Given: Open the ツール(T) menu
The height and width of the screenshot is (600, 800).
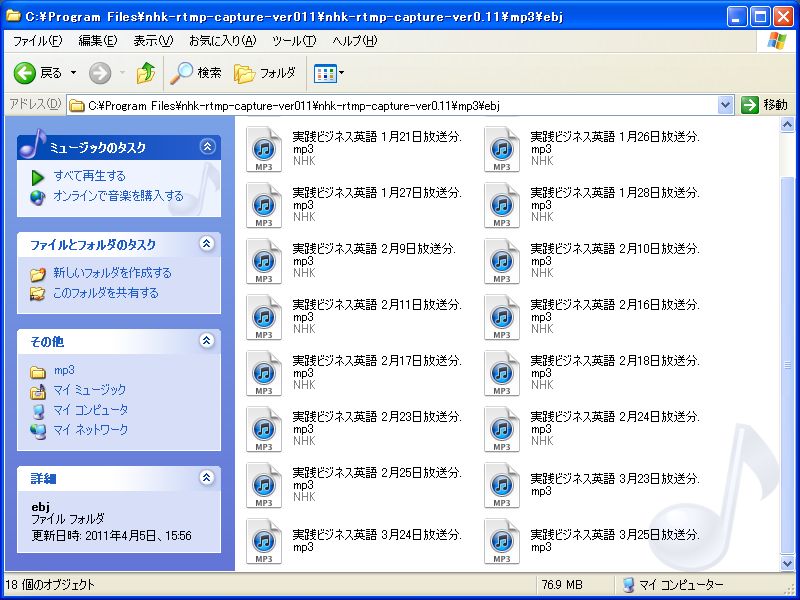Looking at the screenshot, I should pos(294,41).
